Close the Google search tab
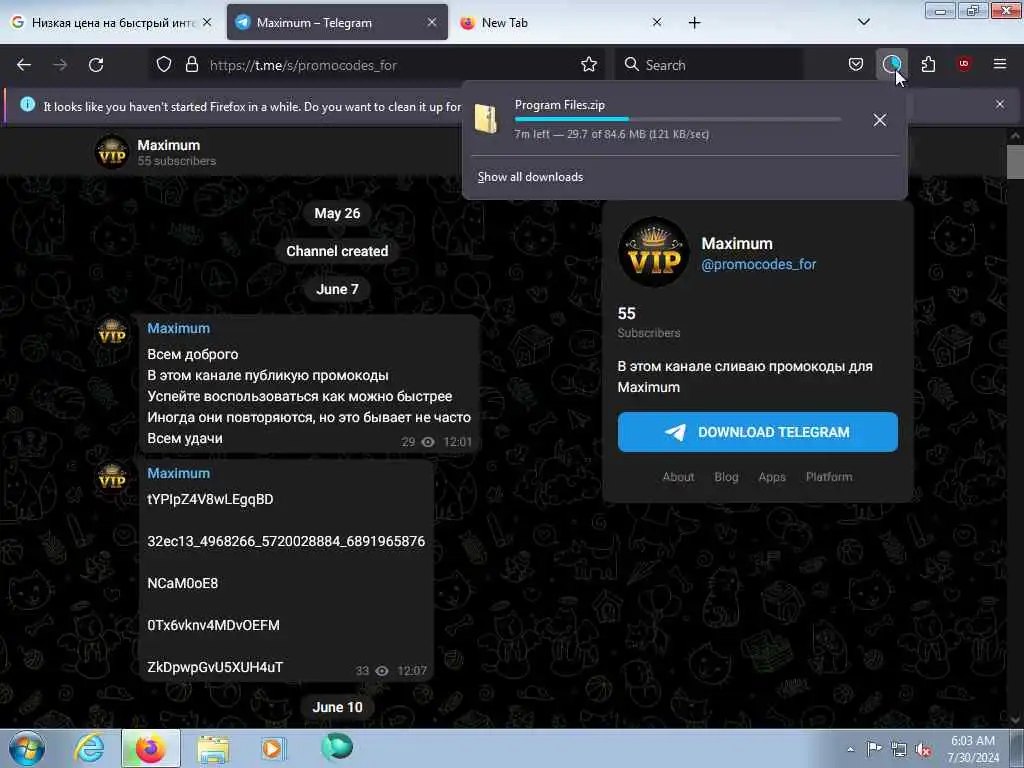 [x=207, y=22]
